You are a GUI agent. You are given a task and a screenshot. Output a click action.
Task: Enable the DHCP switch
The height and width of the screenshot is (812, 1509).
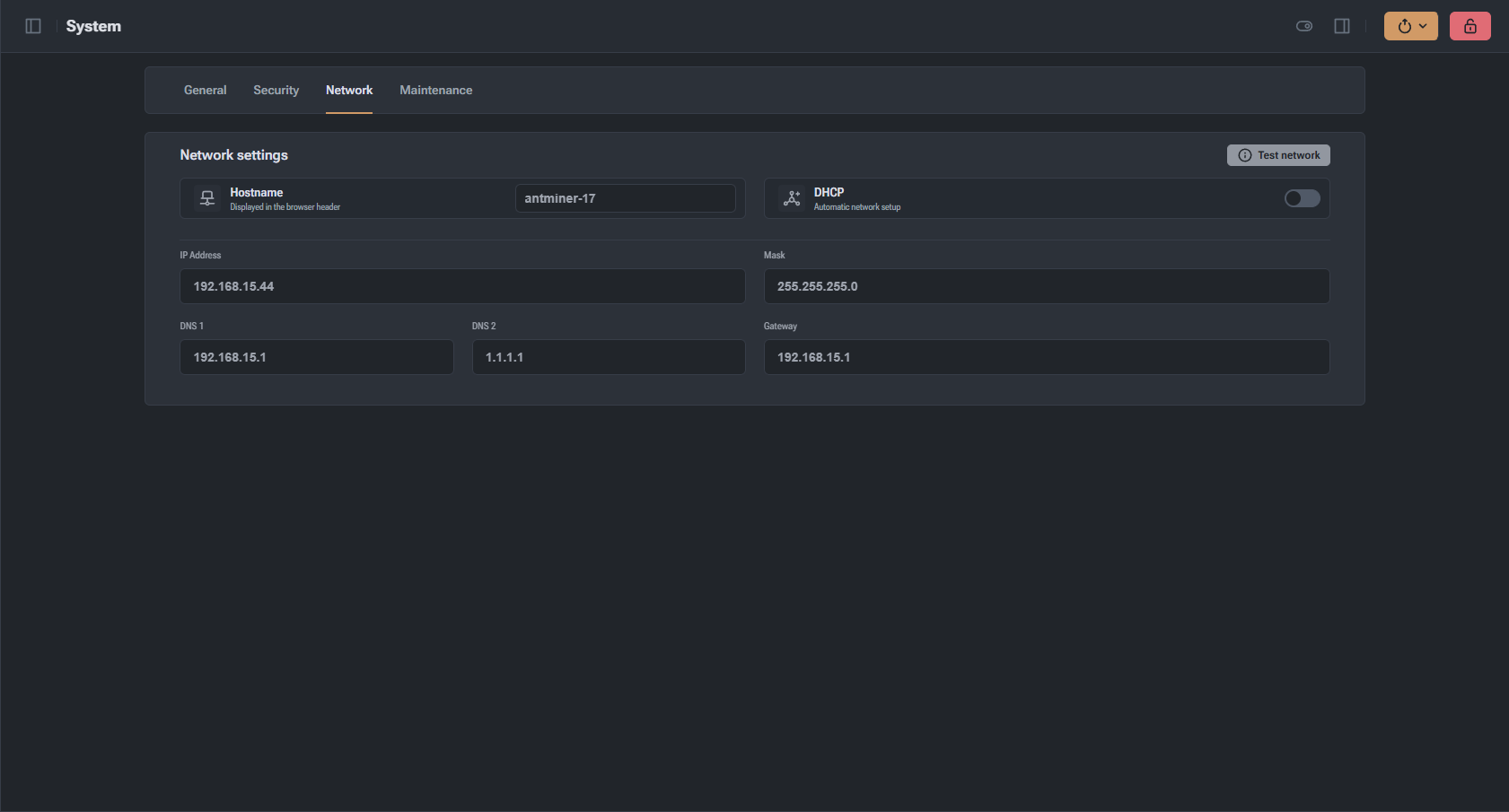click(x=1302, y=198)
